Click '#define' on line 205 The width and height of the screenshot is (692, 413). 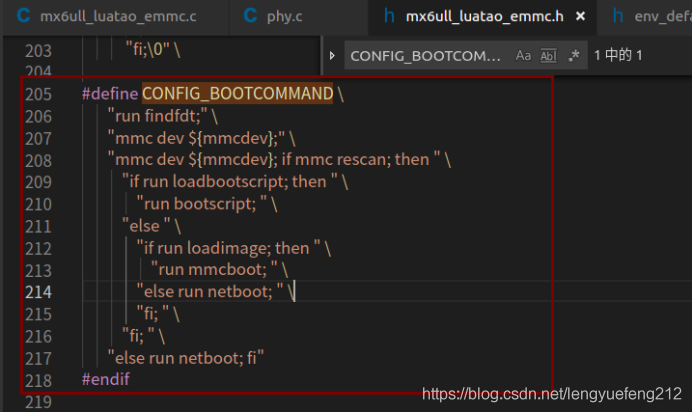point(110,94)
